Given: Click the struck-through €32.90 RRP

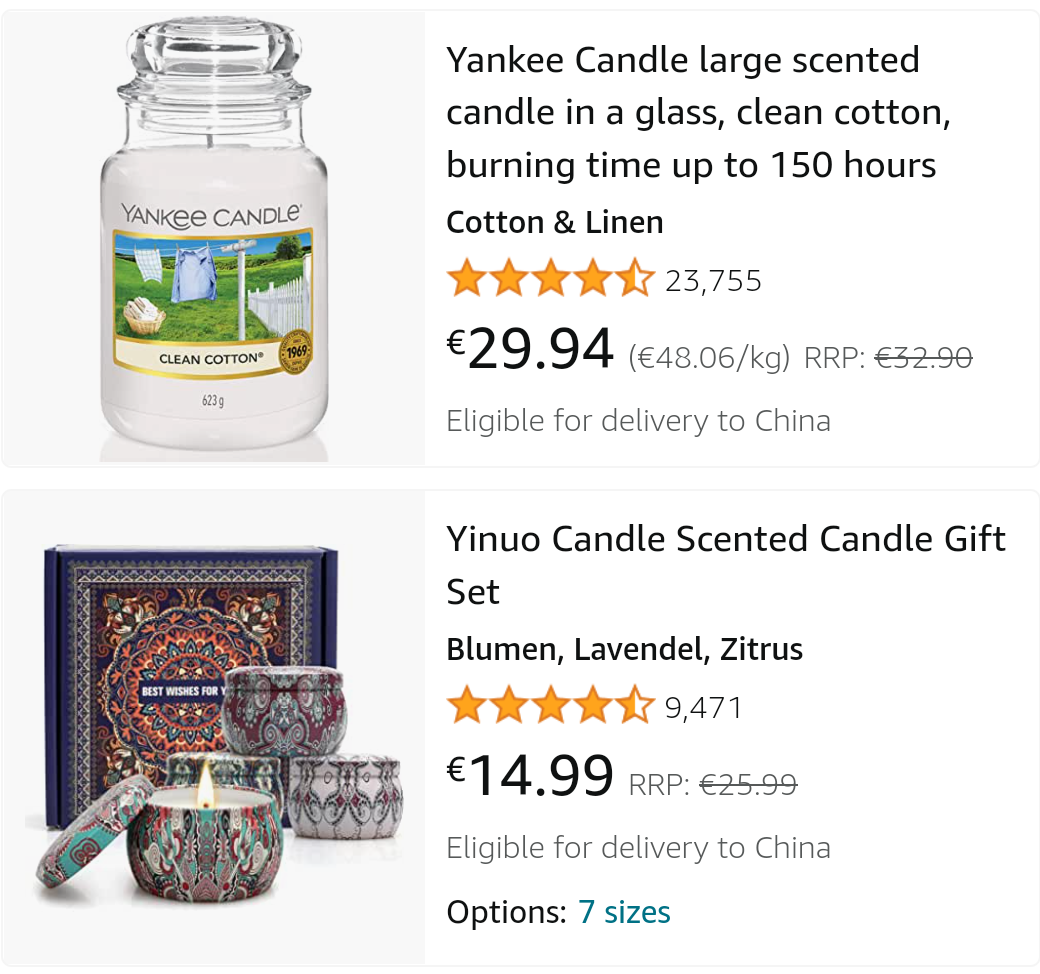Looking at the screenshot, I should 923,358.
